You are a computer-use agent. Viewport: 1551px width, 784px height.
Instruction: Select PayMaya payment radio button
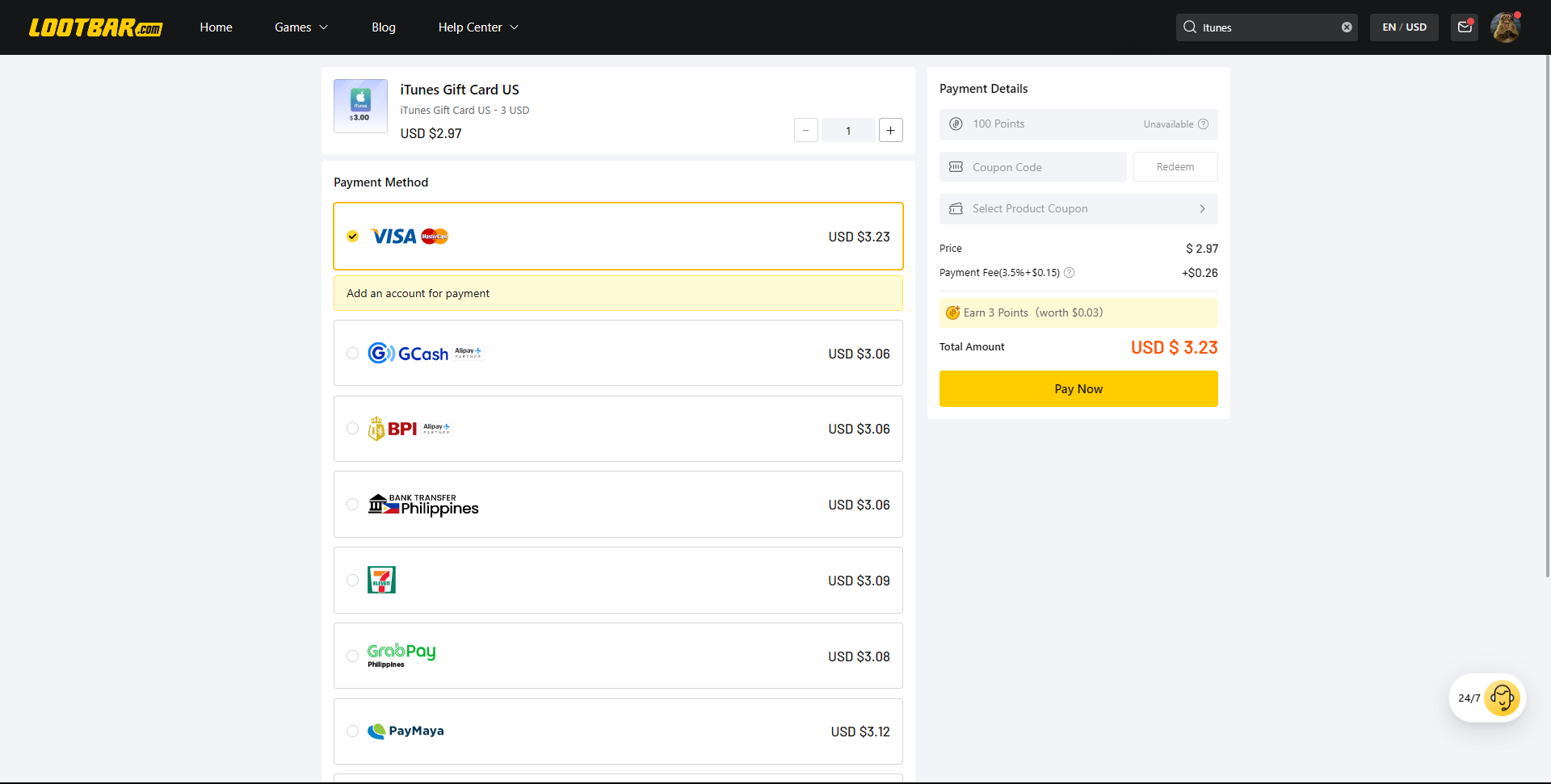tap(352, 731)
